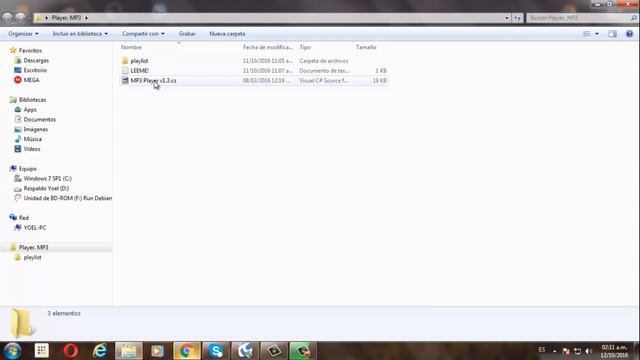Image resolution: width=640 pixels, height=360 pixels.
Task: Select MP3 Player v1.3.cs file icon
Action: (x=125, y=80)
